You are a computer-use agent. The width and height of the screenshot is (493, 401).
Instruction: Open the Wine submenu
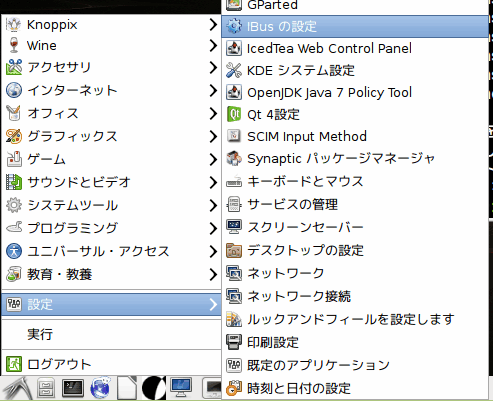111,46
